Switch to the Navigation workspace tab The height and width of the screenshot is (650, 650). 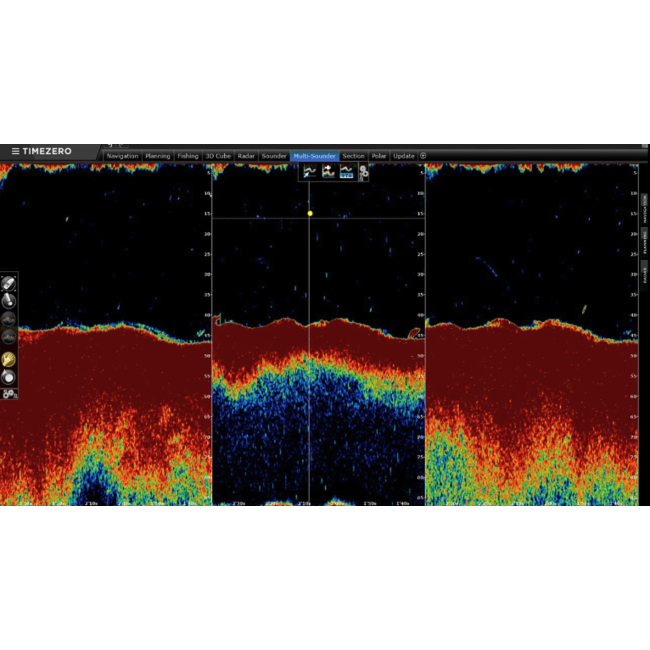point(122,156)
